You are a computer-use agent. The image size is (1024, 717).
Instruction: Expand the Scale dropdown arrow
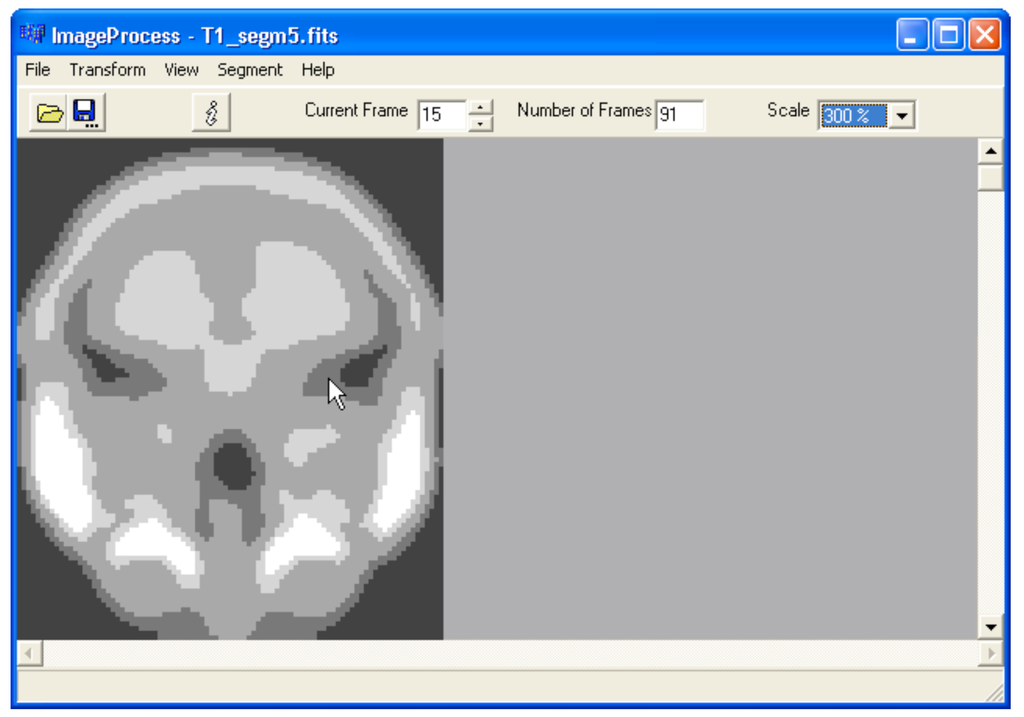coord(902,116)
